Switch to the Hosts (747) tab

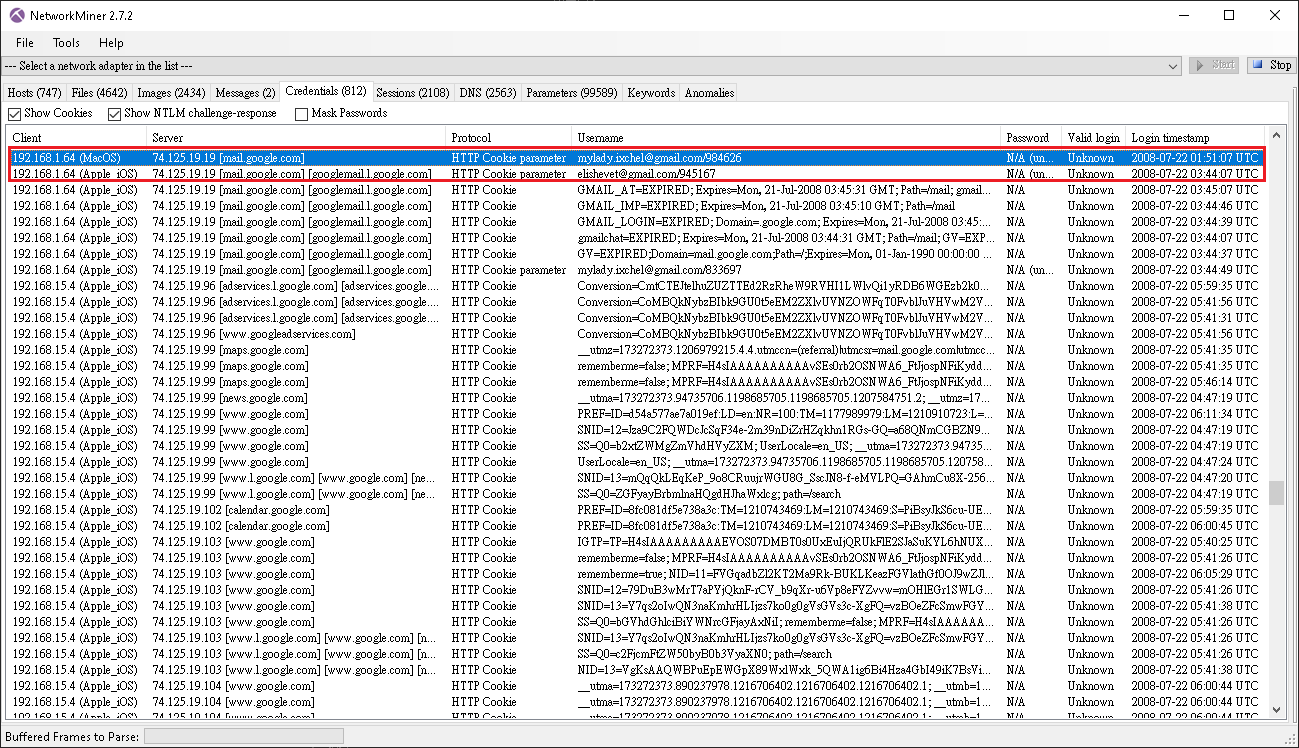point(35,93)
